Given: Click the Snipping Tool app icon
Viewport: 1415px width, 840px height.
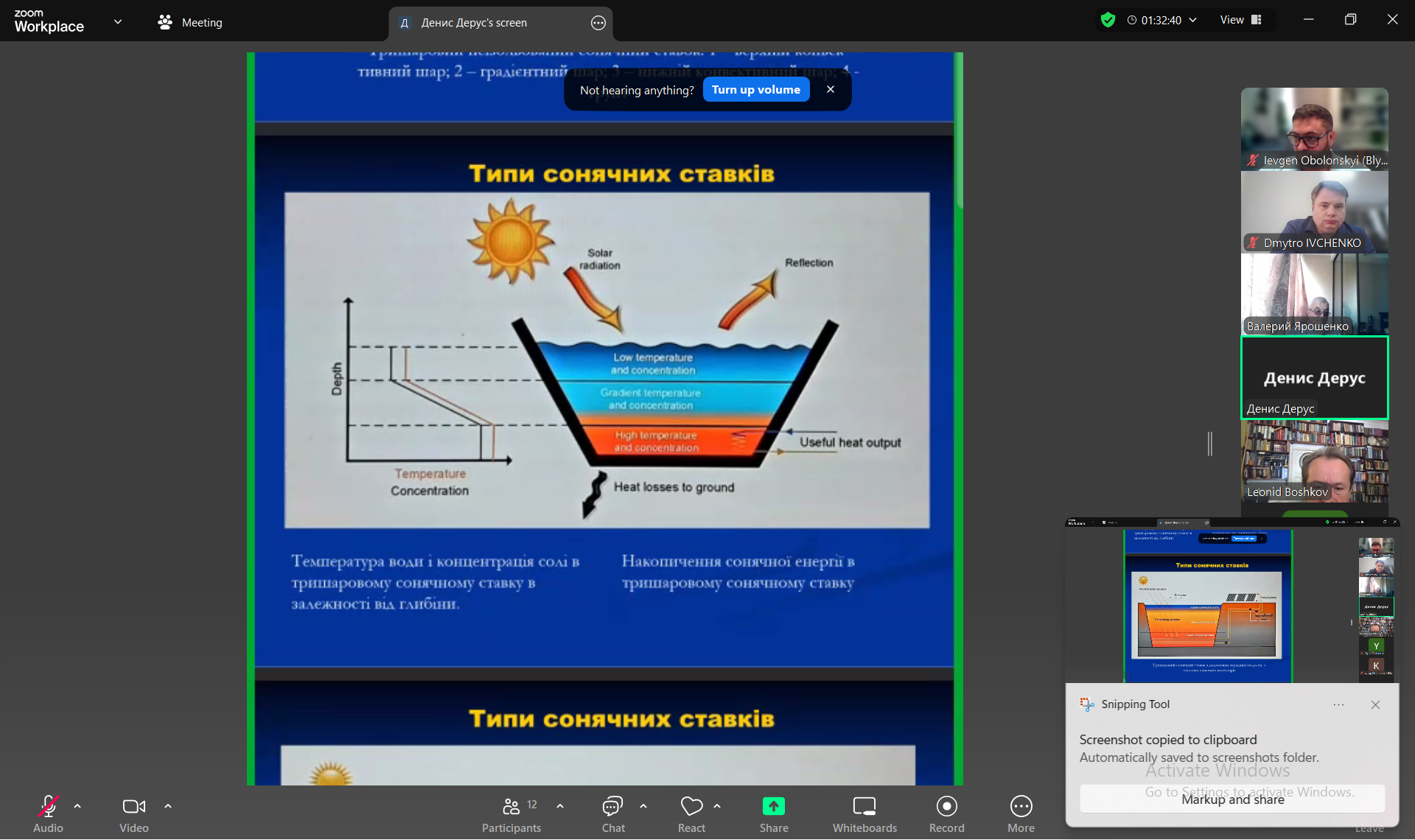Looking at the screenshot, I should pos(1087,704).
